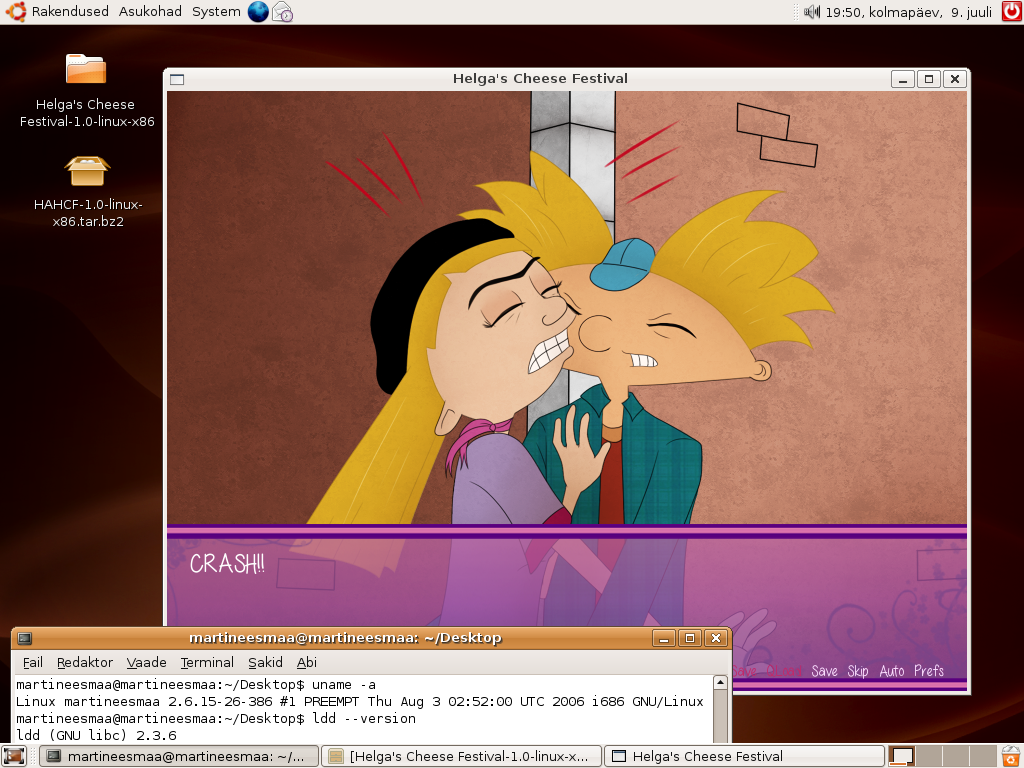Open Prefs in the game's quick menu
This screenshot has height=768, width=1024.
click(929, 671)
